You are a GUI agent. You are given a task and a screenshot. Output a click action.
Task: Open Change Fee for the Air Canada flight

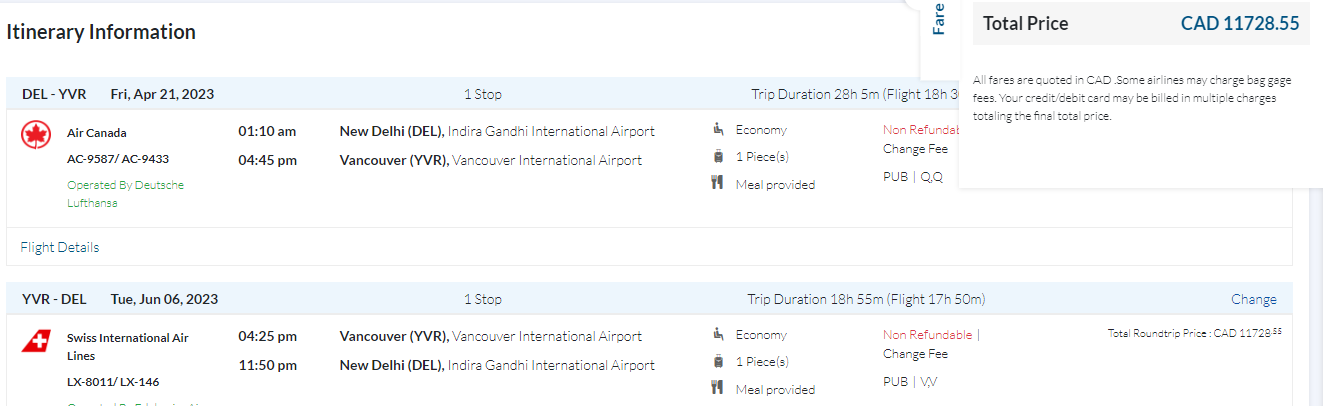(915, 149)
